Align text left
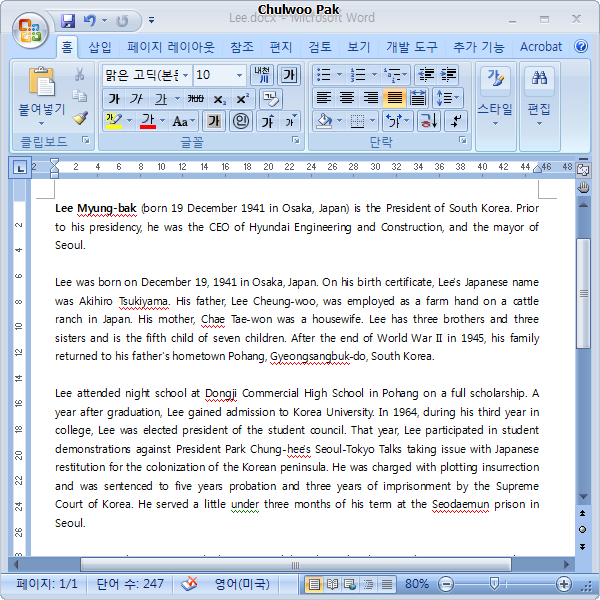600x600 pixels. (323, 98)
